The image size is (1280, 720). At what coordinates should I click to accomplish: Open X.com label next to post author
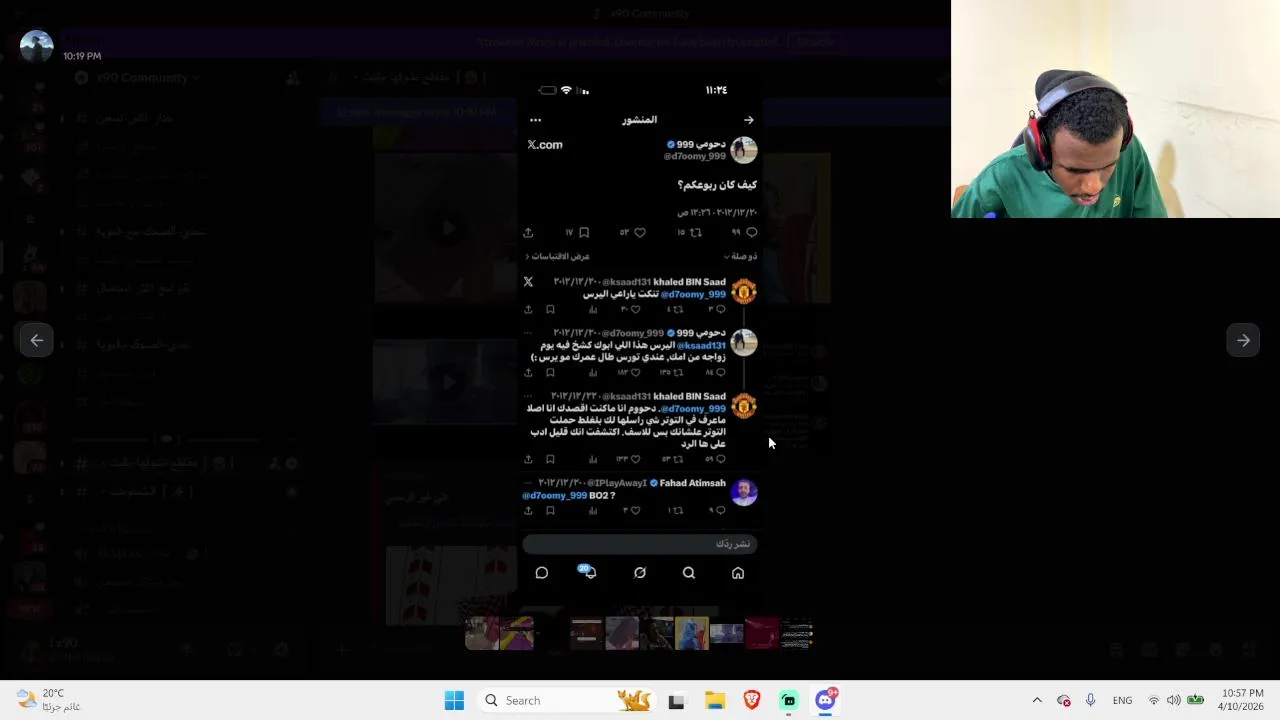pyautogui.click(x=545, y=145)
